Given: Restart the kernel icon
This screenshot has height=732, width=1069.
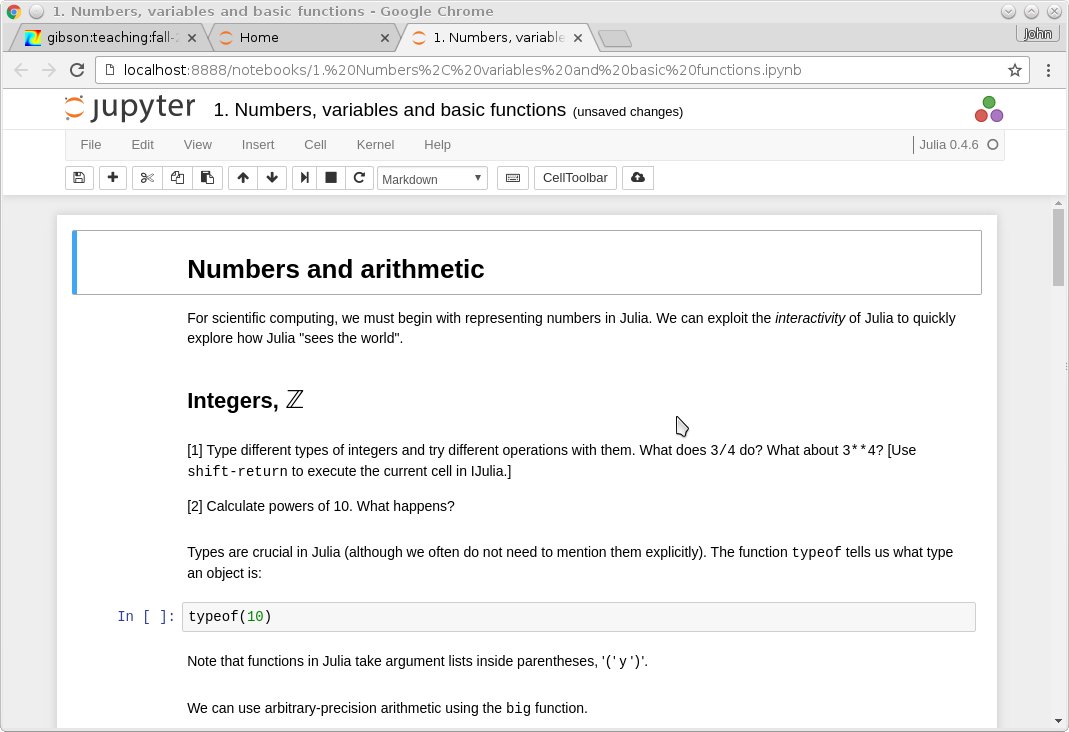Looking at the screenshot, I should pos(359,178).
